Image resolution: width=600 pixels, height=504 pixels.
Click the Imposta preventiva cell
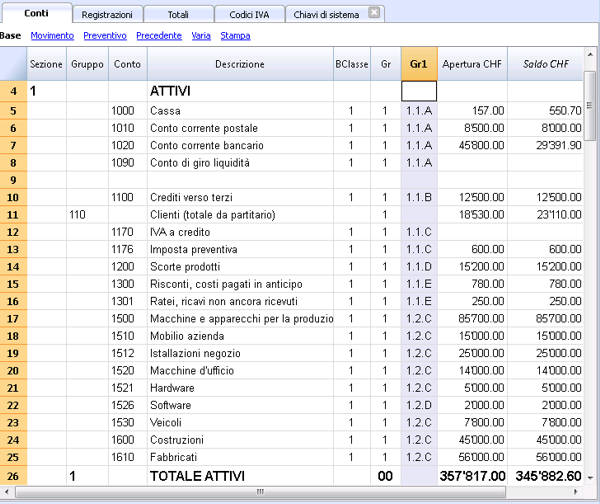click(240, 249)
